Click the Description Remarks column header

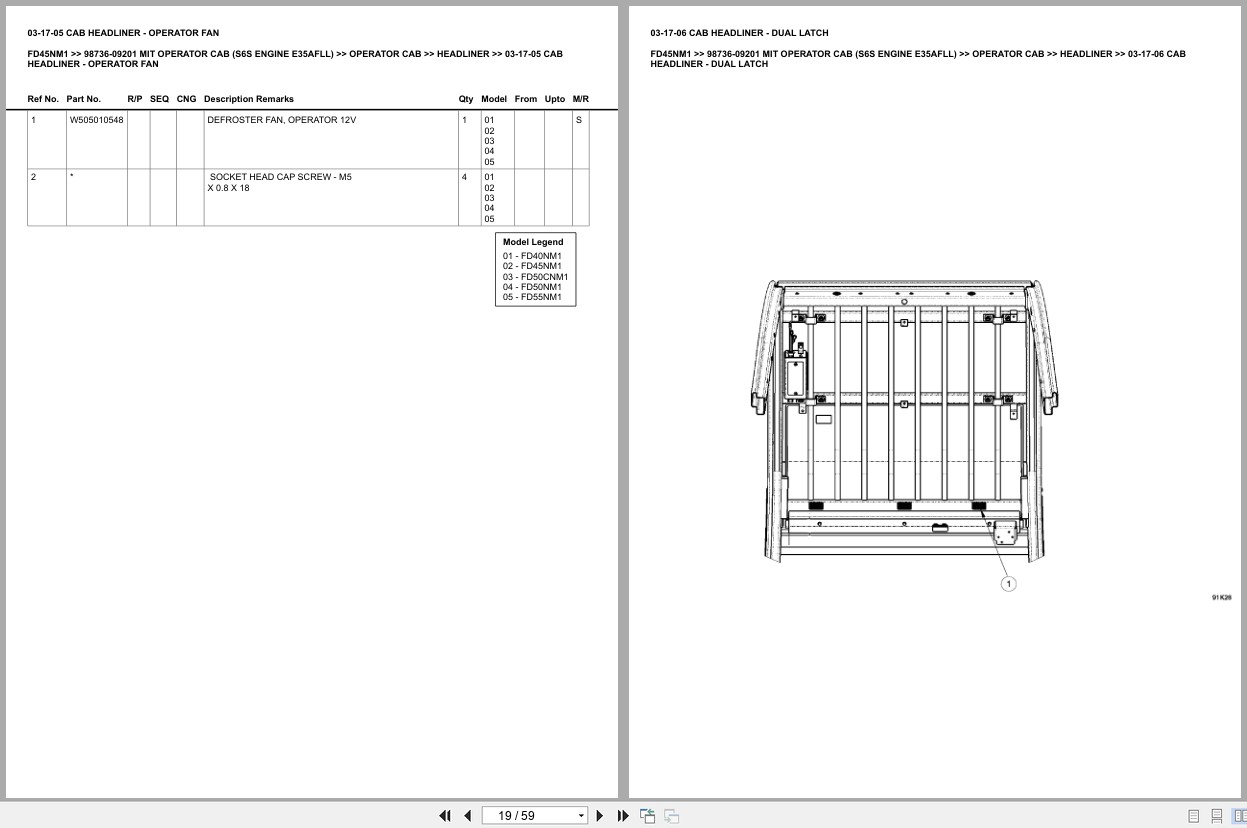tap(249, 99)
